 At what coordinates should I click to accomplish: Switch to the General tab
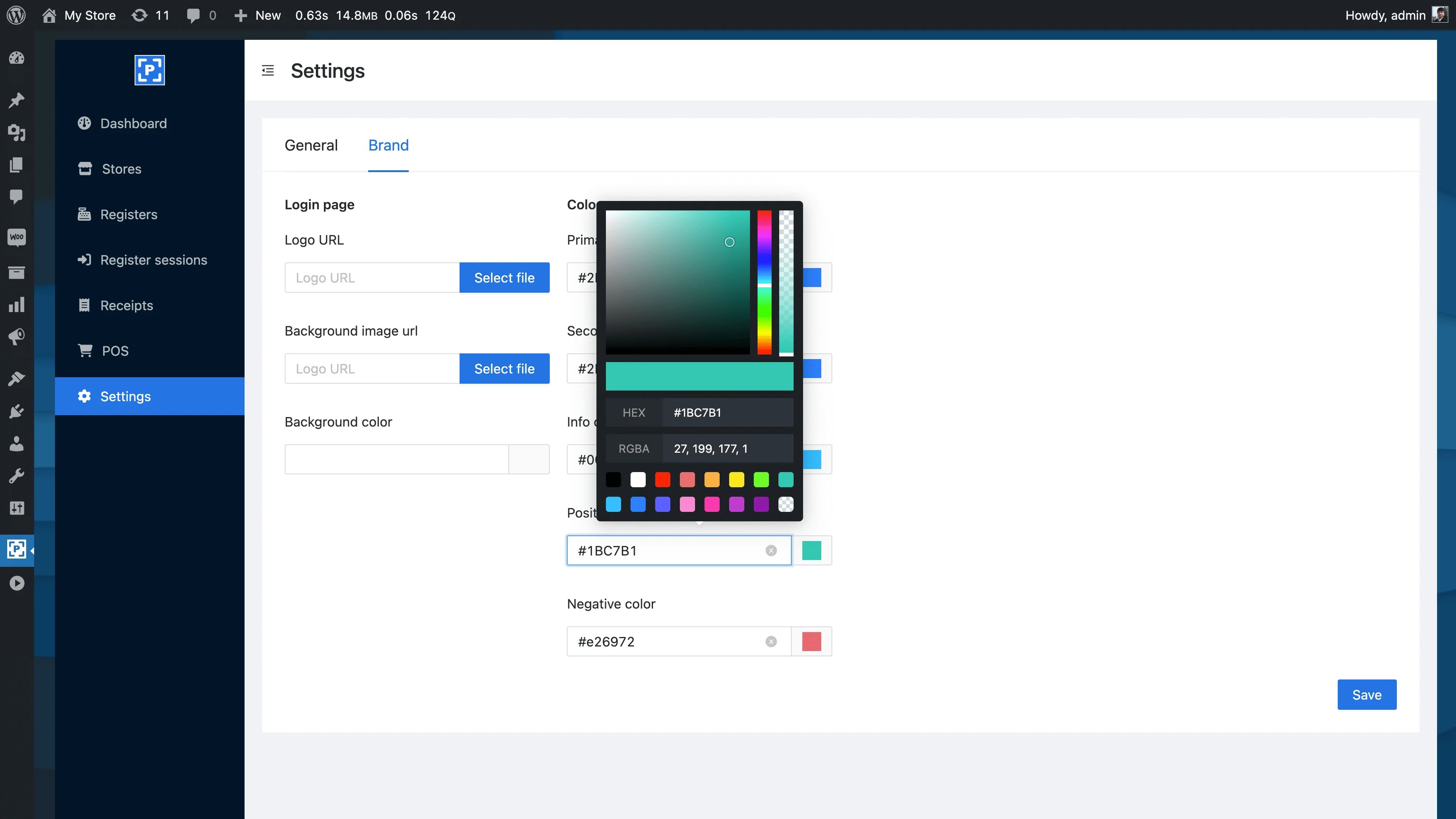click(x=311, y=145)
